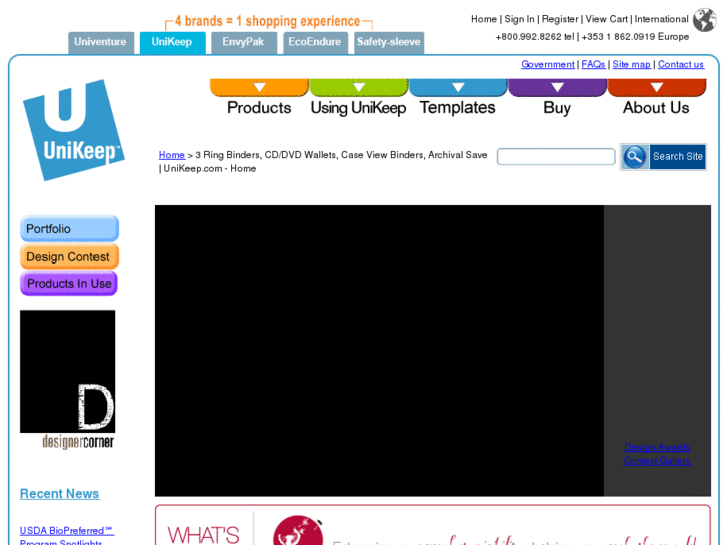Open the Contact us link

(681, 64)
